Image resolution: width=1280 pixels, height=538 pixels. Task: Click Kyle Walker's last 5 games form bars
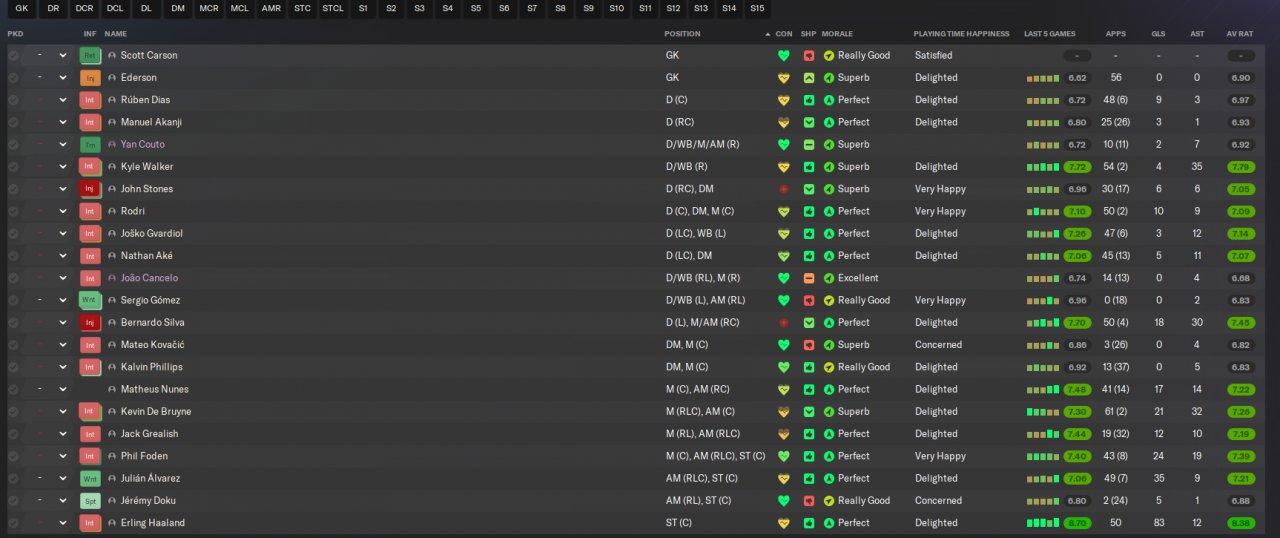pyautogui.click(x=1042, y=167)
